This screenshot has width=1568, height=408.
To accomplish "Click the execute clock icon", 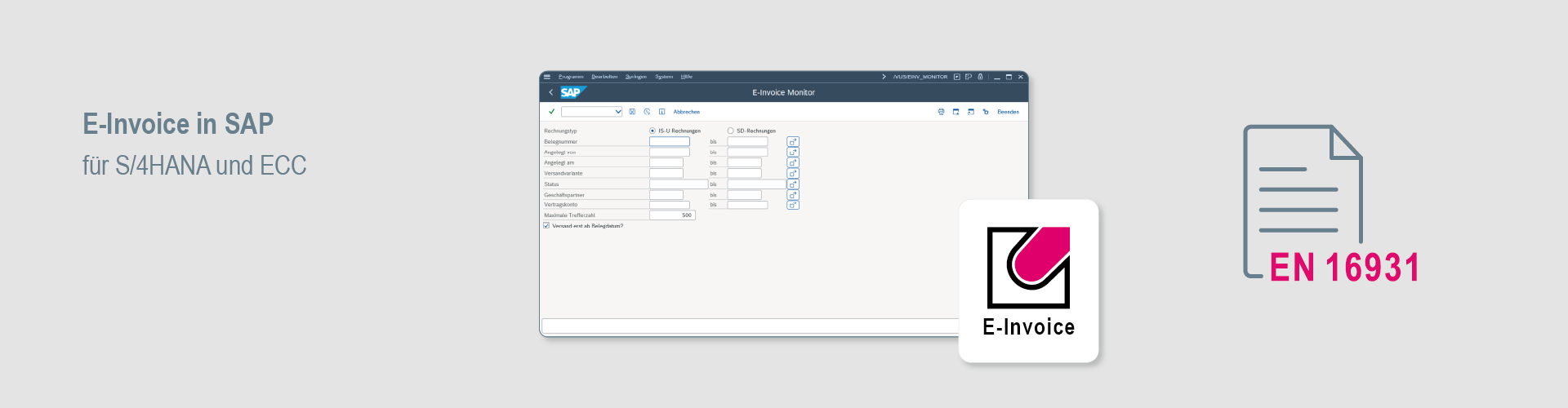I will (x=647, y=112).
